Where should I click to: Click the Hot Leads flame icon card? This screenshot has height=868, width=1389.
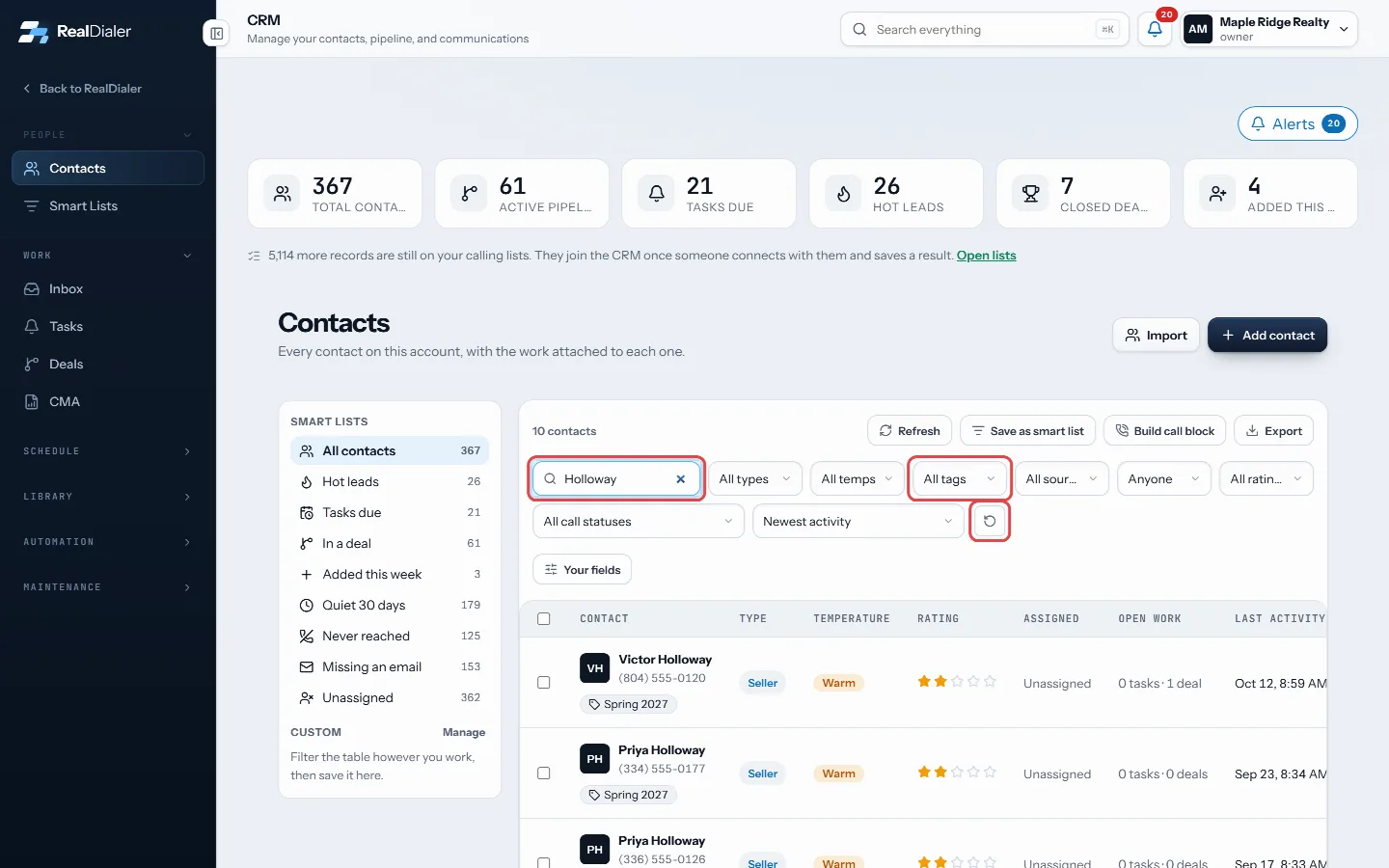click(896, 194)
